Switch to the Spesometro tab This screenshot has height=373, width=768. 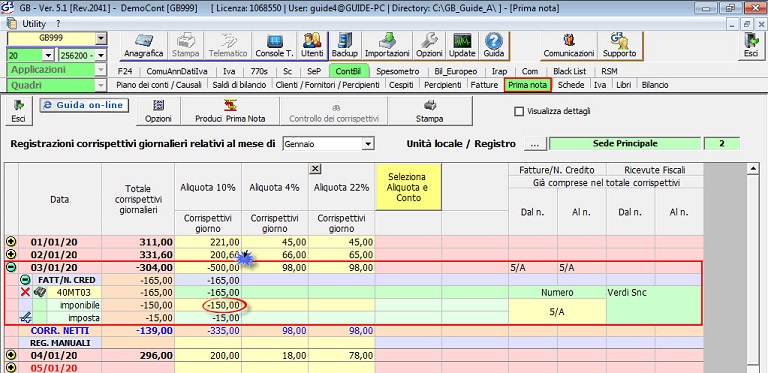[x=397, y=71]
